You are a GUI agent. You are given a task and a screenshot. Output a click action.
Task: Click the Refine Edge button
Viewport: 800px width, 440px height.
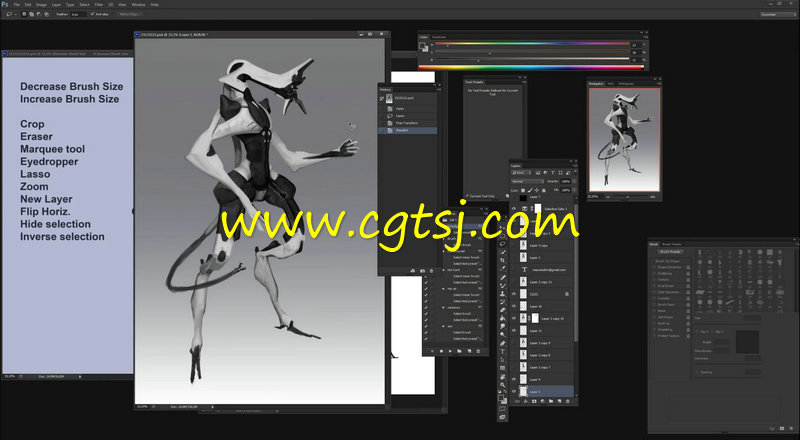point(131,14)
